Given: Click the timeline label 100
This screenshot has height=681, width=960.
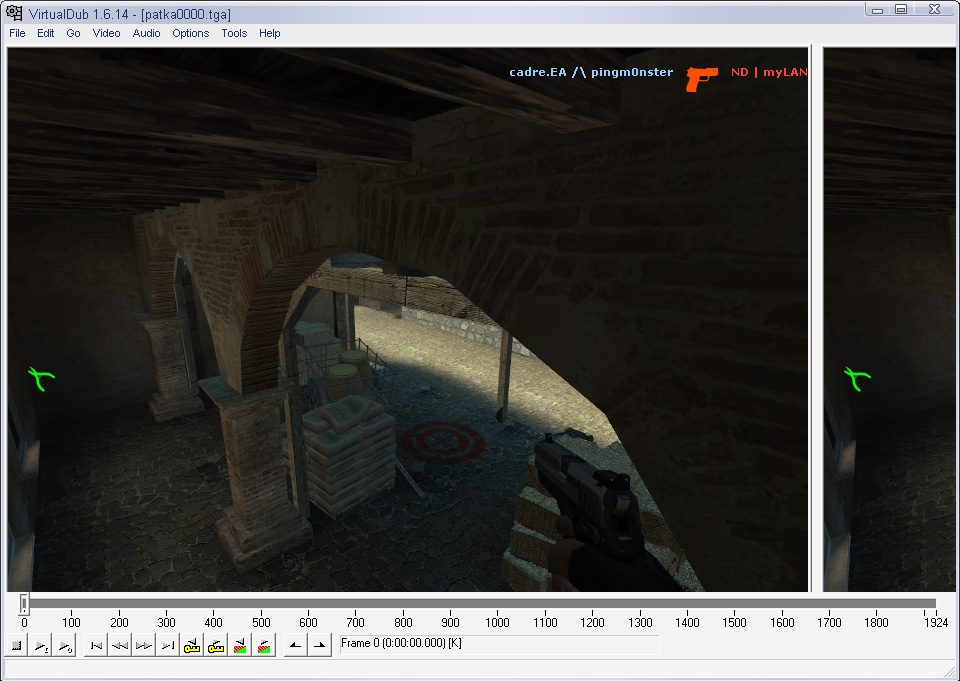Looking at the screenshot, I should click(x=71, y=623).
